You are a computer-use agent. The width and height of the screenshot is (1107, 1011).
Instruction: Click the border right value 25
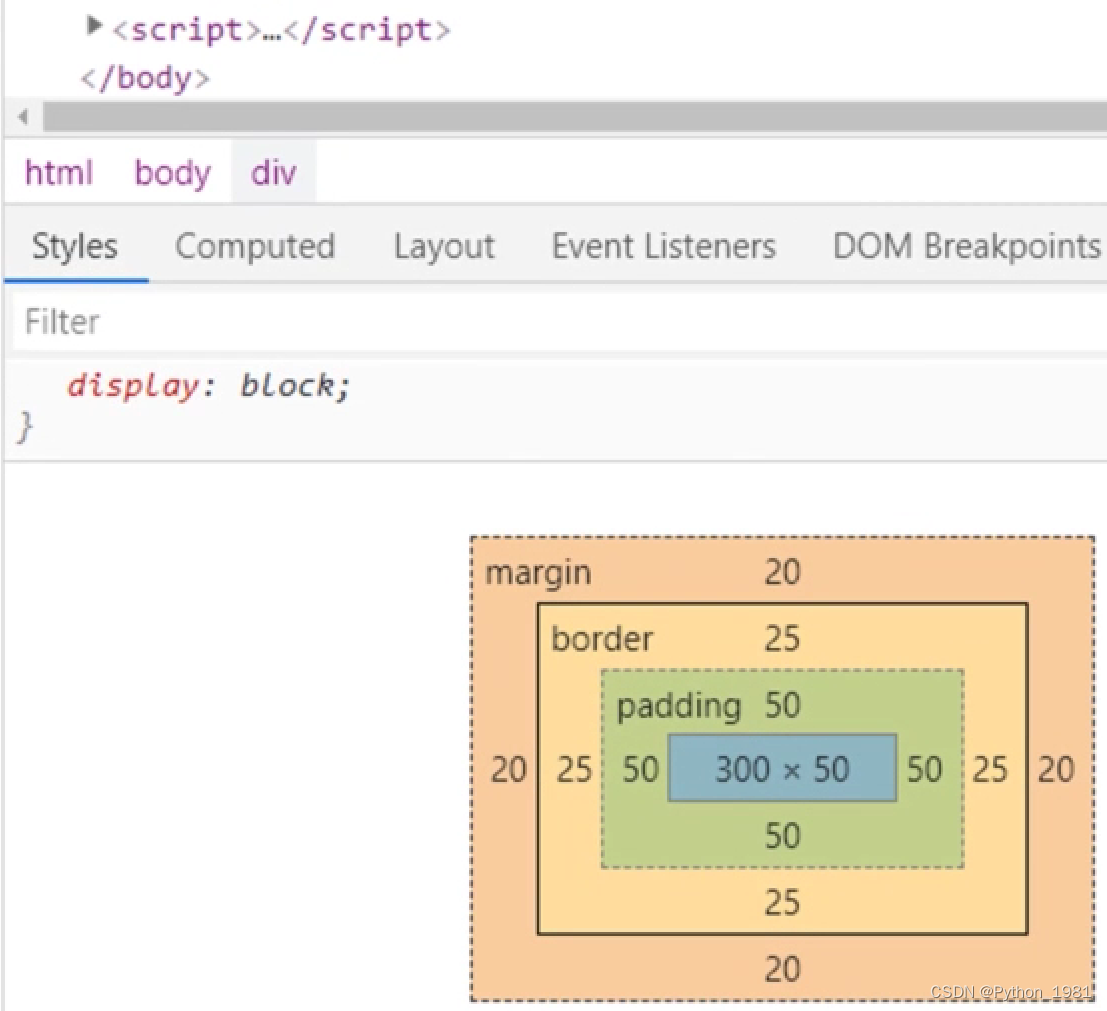pyautogui.click(x=990, y=769)
